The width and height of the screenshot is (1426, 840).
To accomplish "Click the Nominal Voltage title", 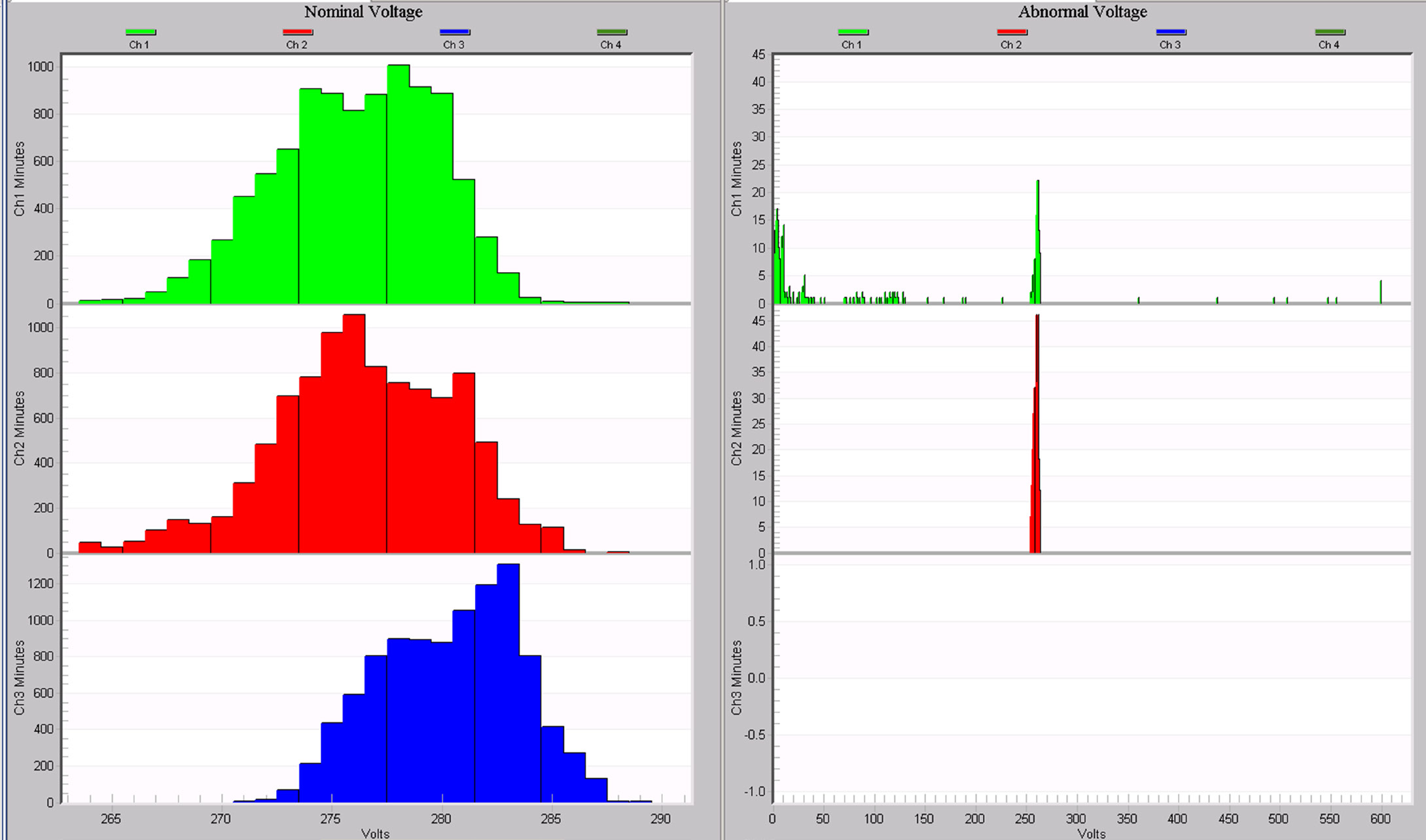I will click(x=362, y=12).
